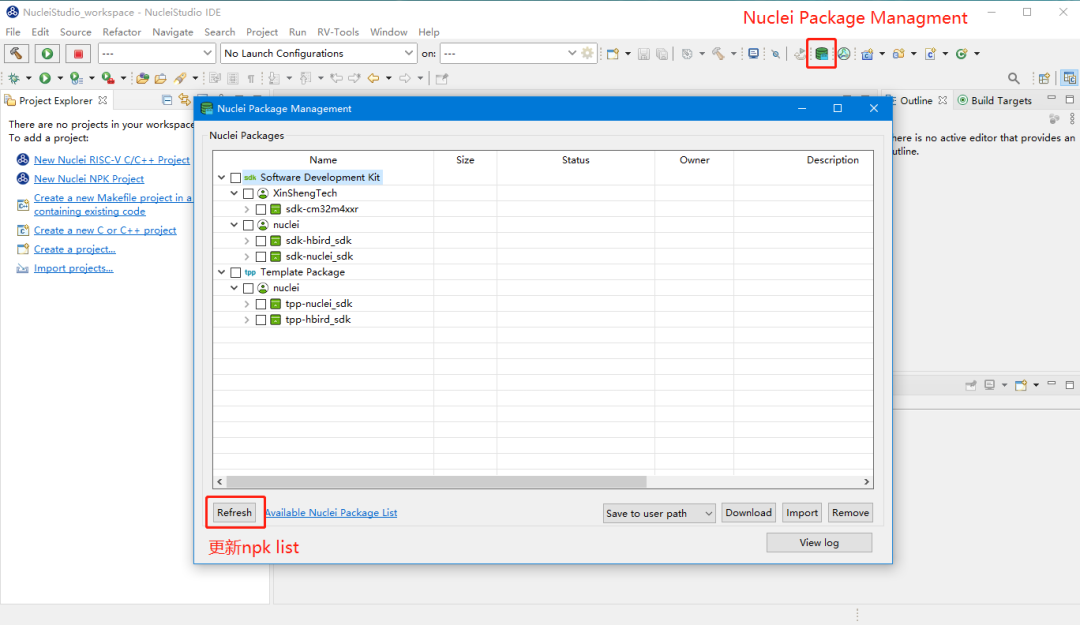Check the XinShengTech checkbox
The image size is (1080, 625).
pos(248,194)
